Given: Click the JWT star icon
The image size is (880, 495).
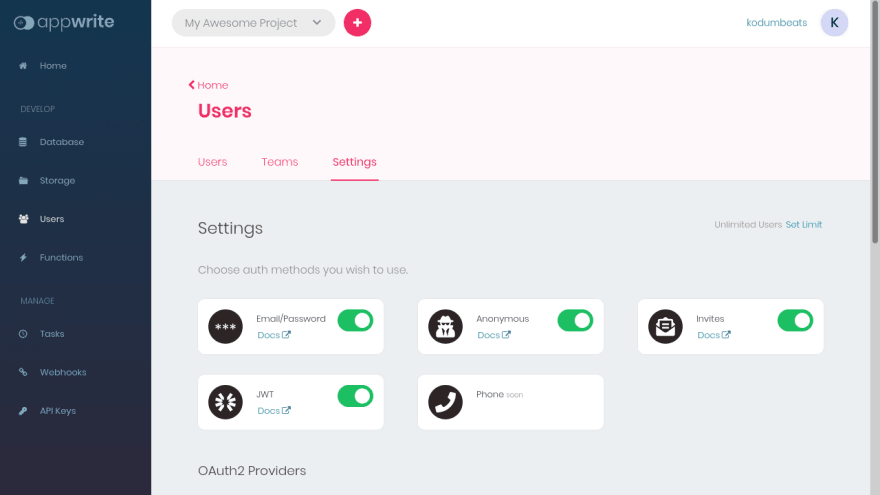Looking at the screenshot, I should tap(226, 402).
